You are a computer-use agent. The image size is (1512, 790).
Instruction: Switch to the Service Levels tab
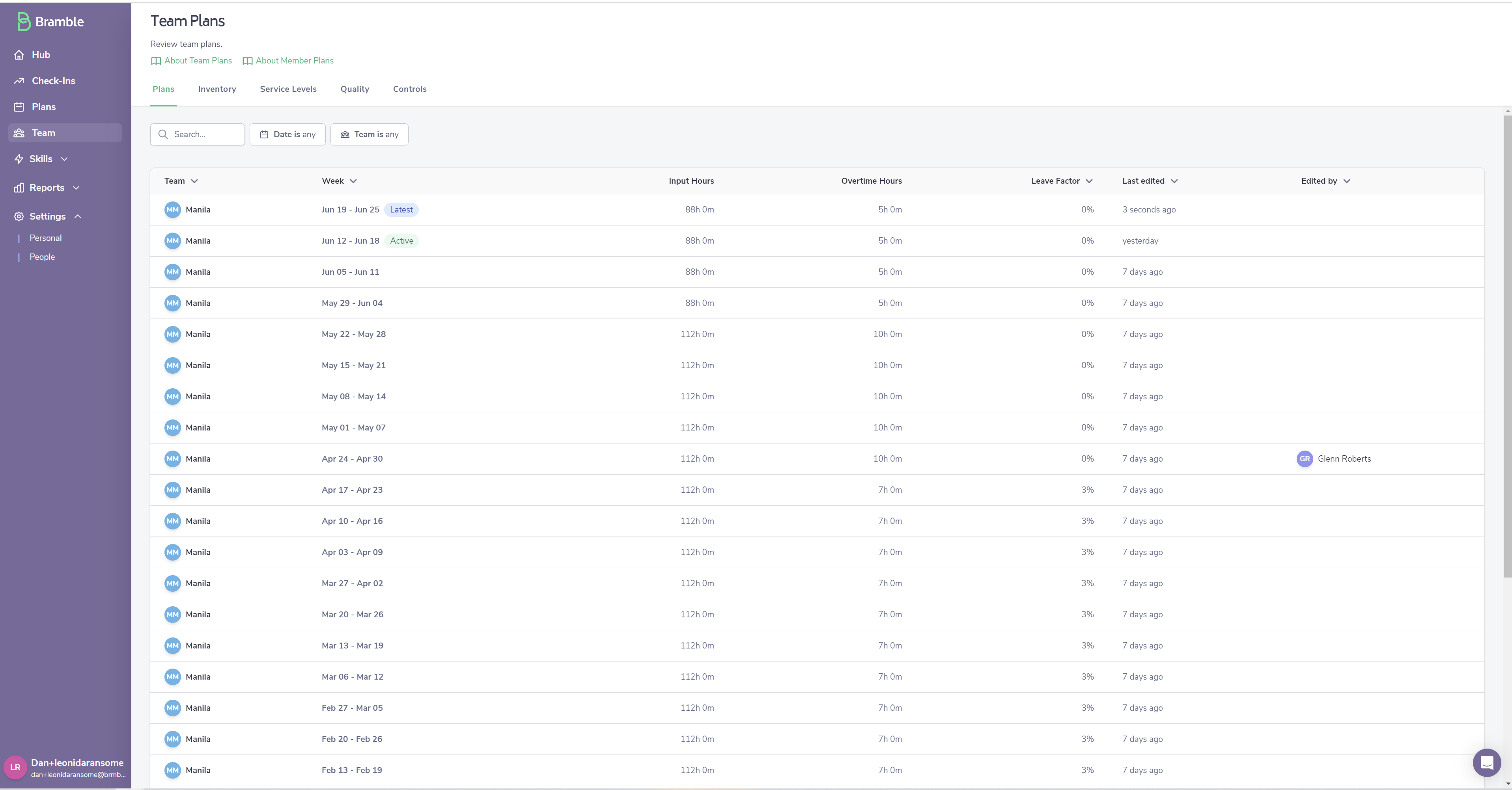click(x=288, y=89)
